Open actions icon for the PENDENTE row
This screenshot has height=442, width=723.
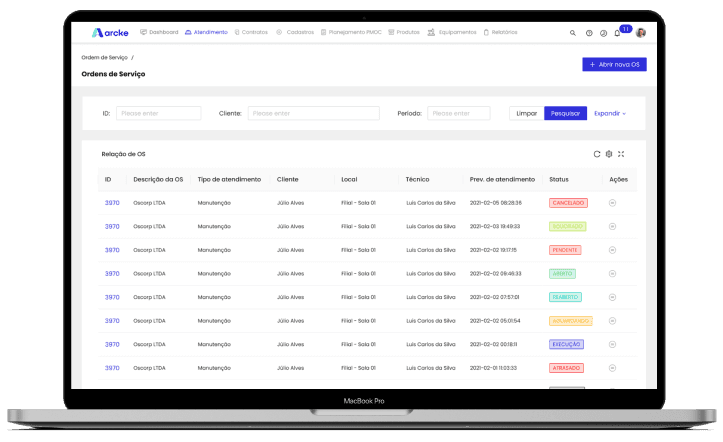pyautogui.click(x=612, y=250)
